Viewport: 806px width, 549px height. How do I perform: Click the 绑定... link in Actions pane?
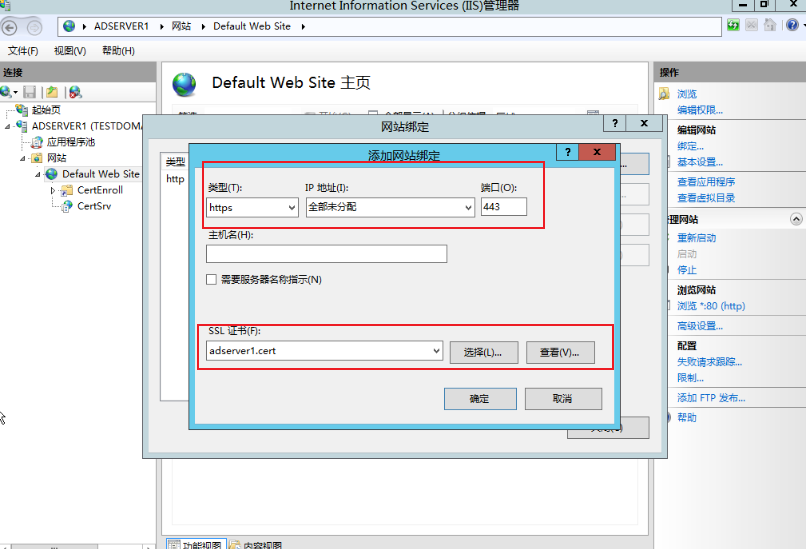pyautogui.click(x=690, y=146)
